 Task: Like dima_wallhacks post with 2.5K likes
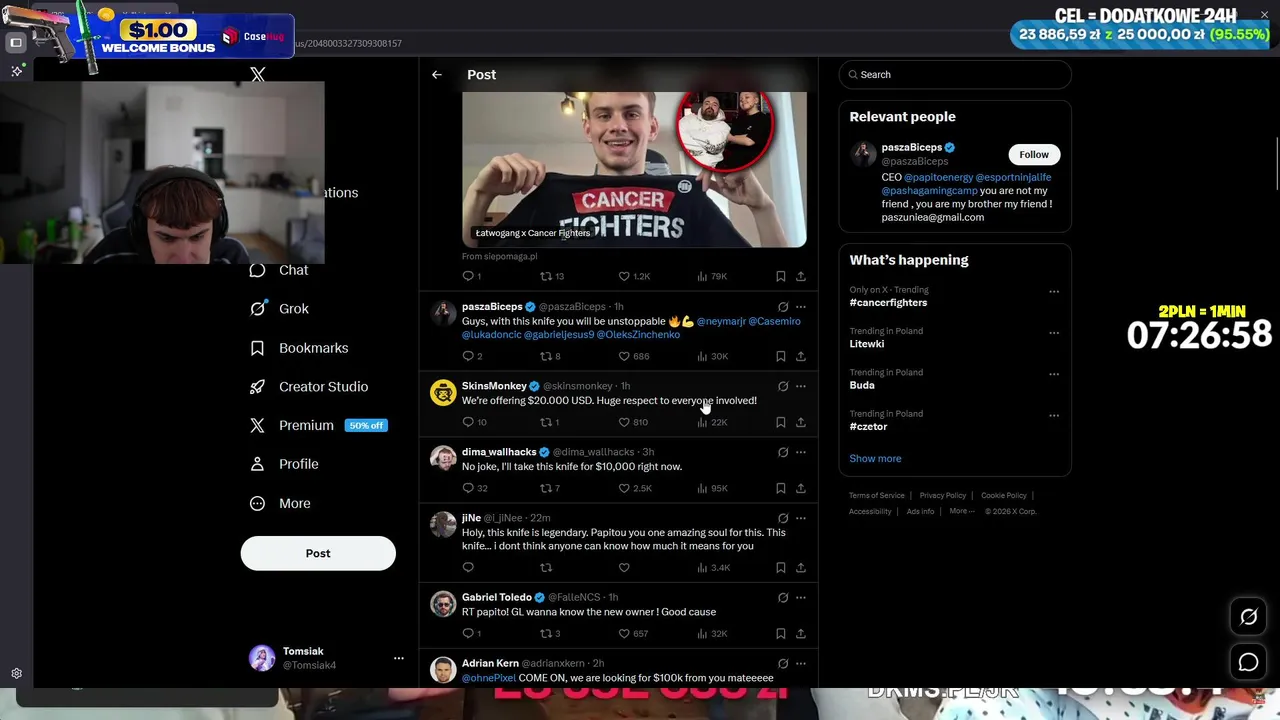coord(624,488)
